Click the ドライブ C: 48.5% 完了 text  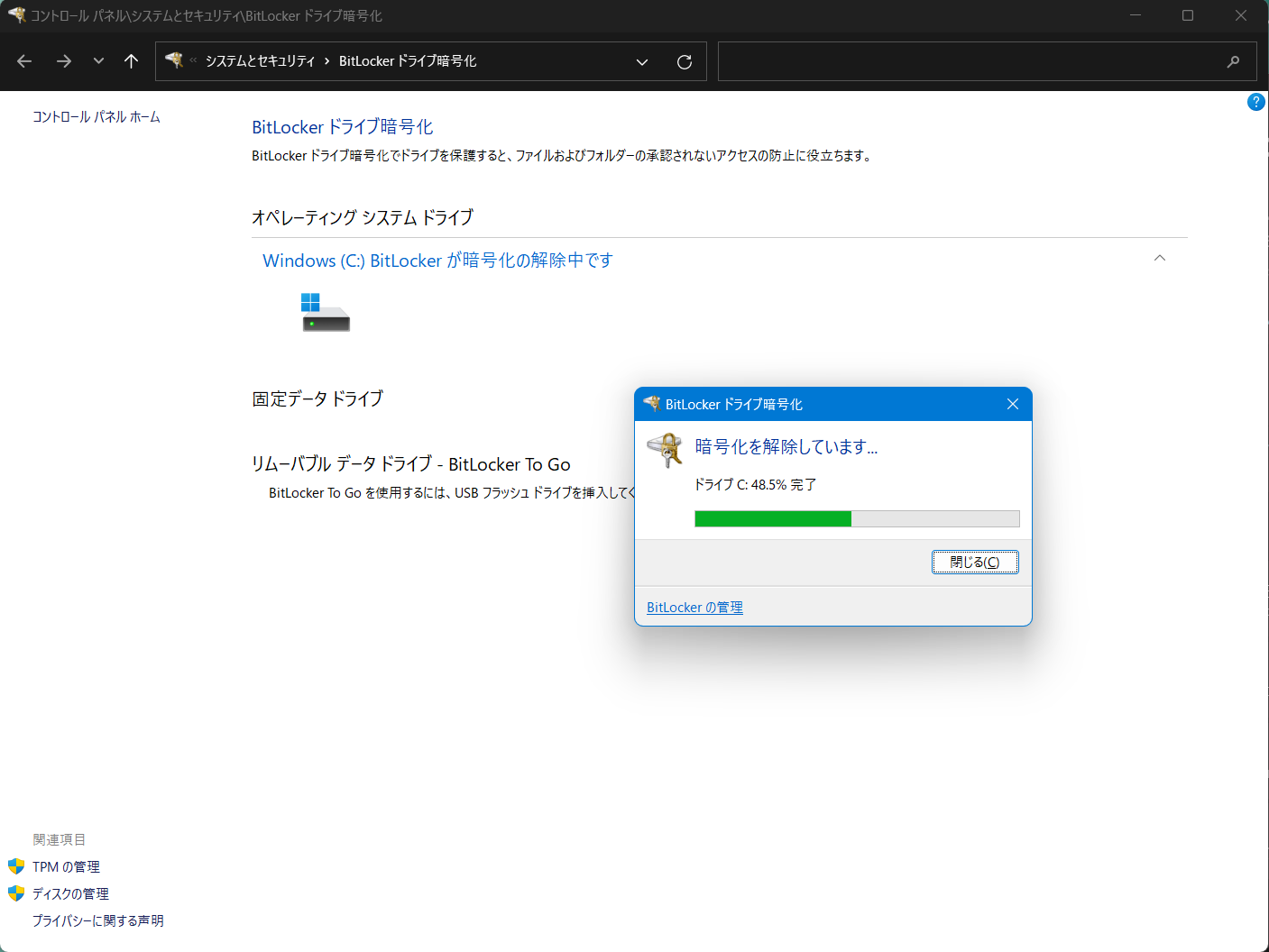(755, 485)
